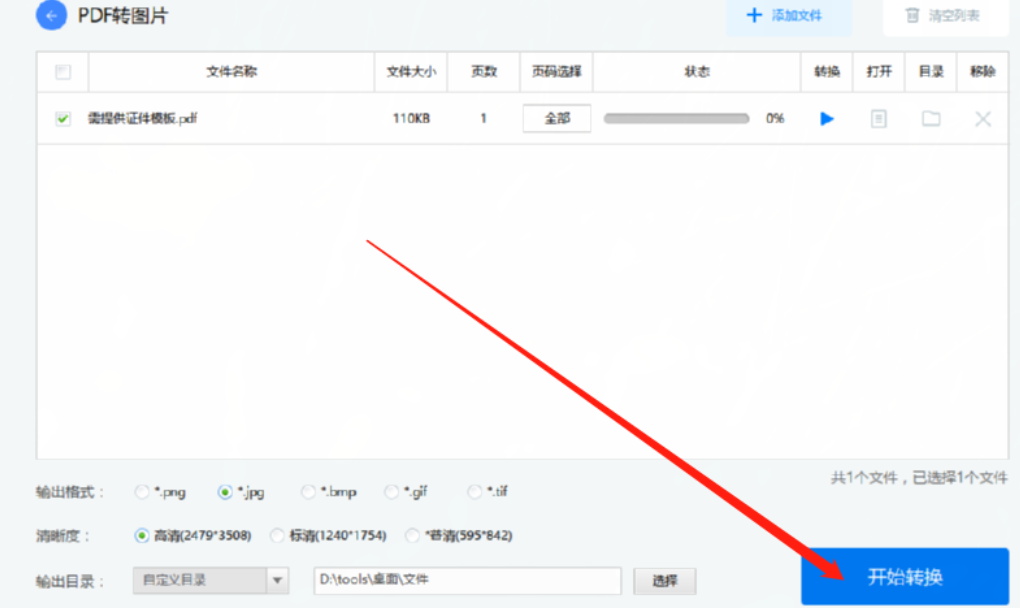This screenshot has height=608, width=1020.
Task: Open output folder icon in file row
Action: point(931,118)
